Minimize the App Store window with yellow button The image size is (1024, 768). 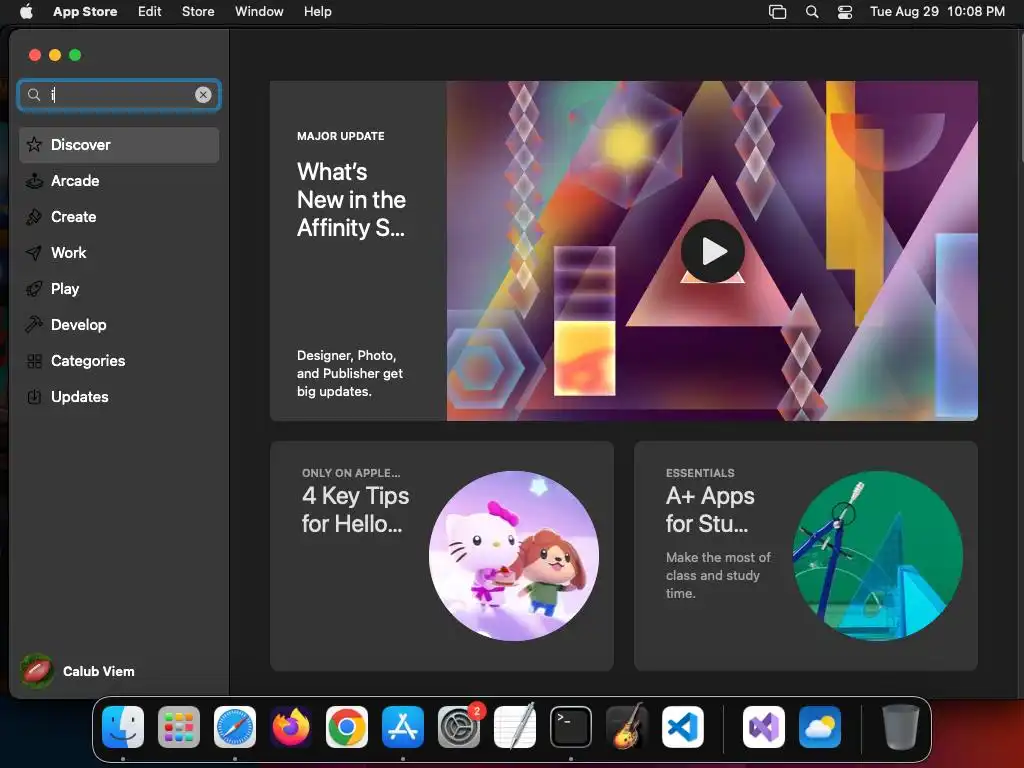[55, 55]
